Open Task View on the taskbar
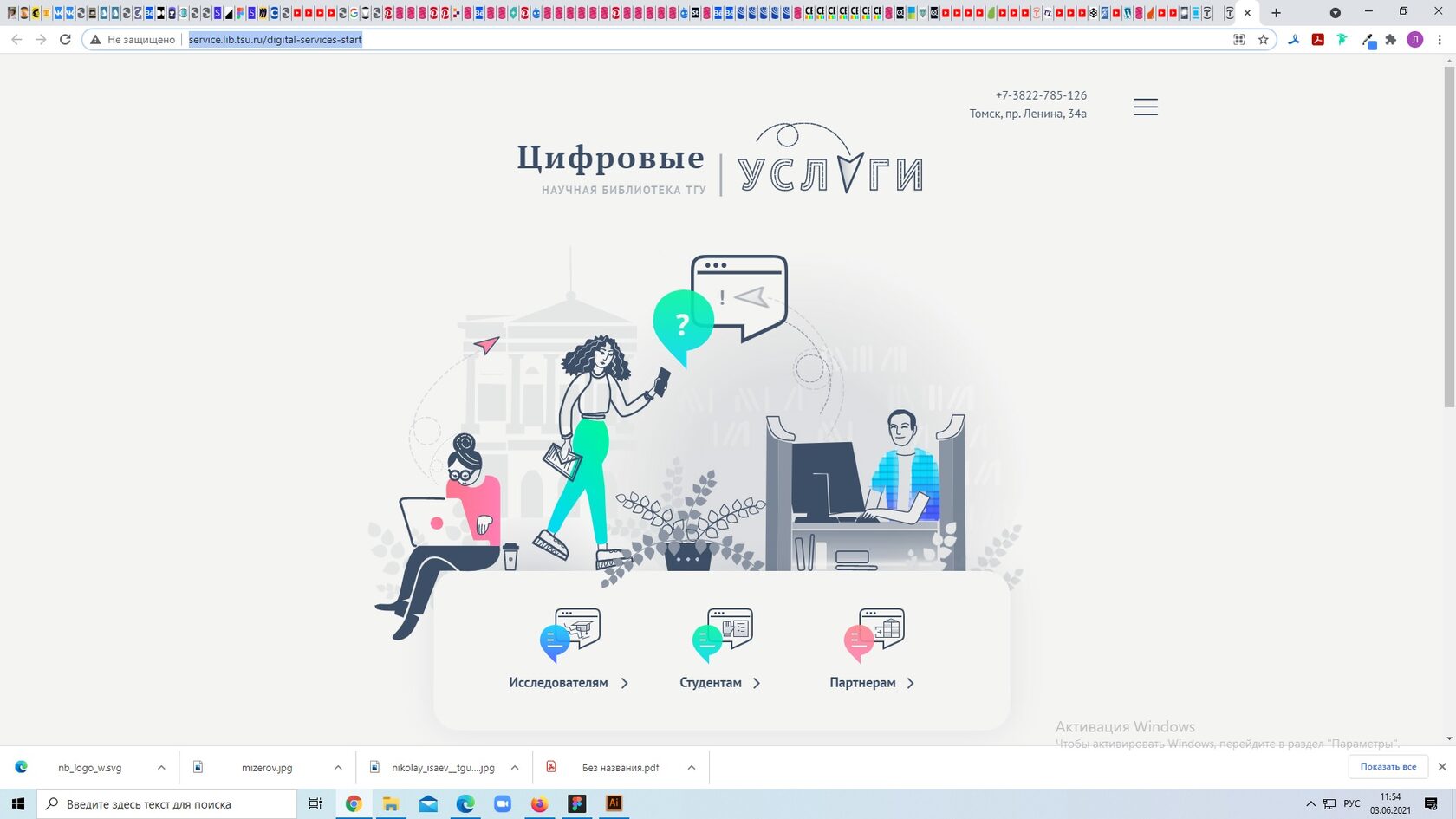The height and width of the screenshot is (819, 1456). pos(315,804)
